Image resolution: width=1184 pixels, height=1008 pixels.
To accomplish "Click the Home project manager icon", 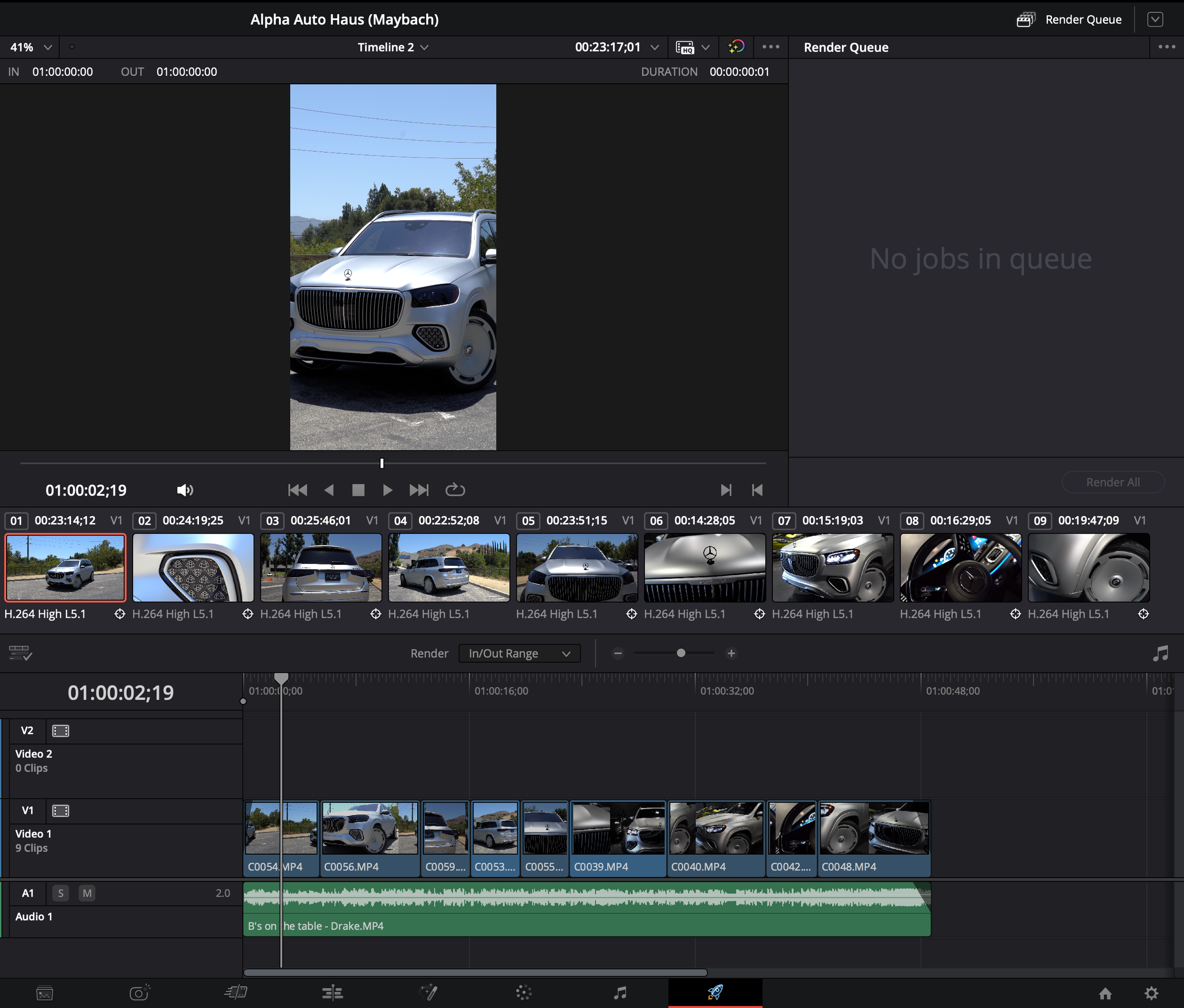I will click(x=1105, y=994).
